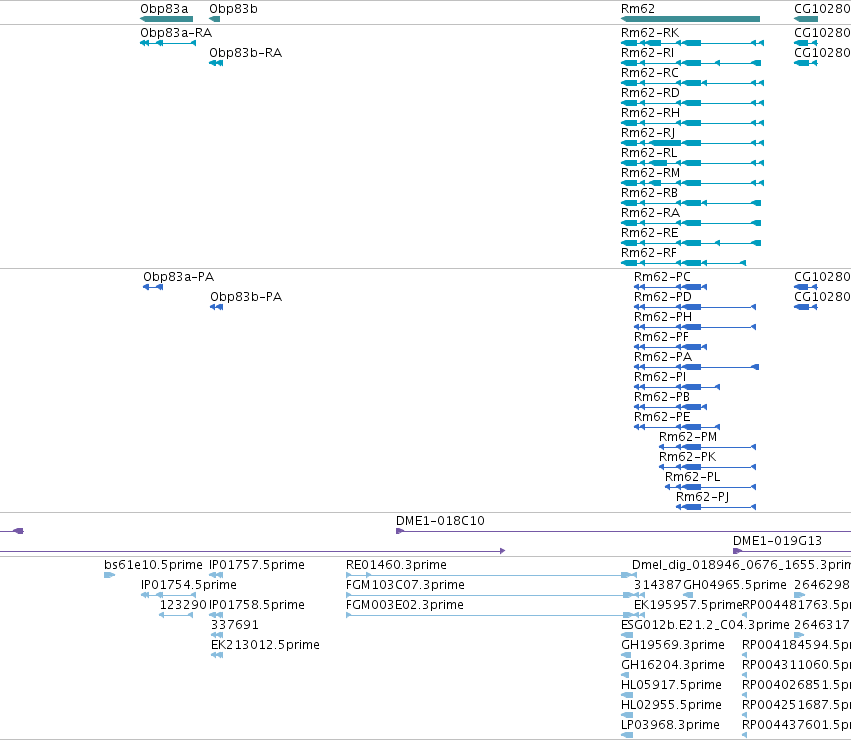Choose the Rm62-PH protein label
Viewport: 851px width, 740px height.
pyautogui.click(x=663, y=317)
